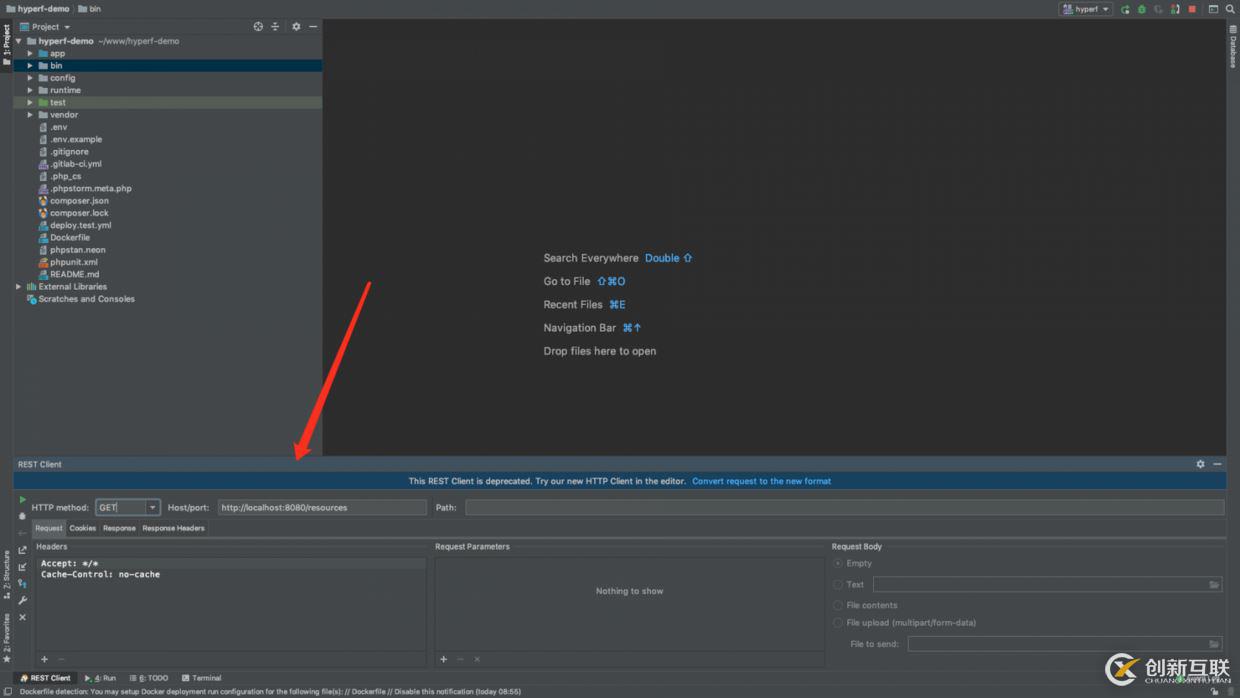Viewport: 1240px width, 698px height.
Task: Collapse all in Project panel
Action: (275, 27)
